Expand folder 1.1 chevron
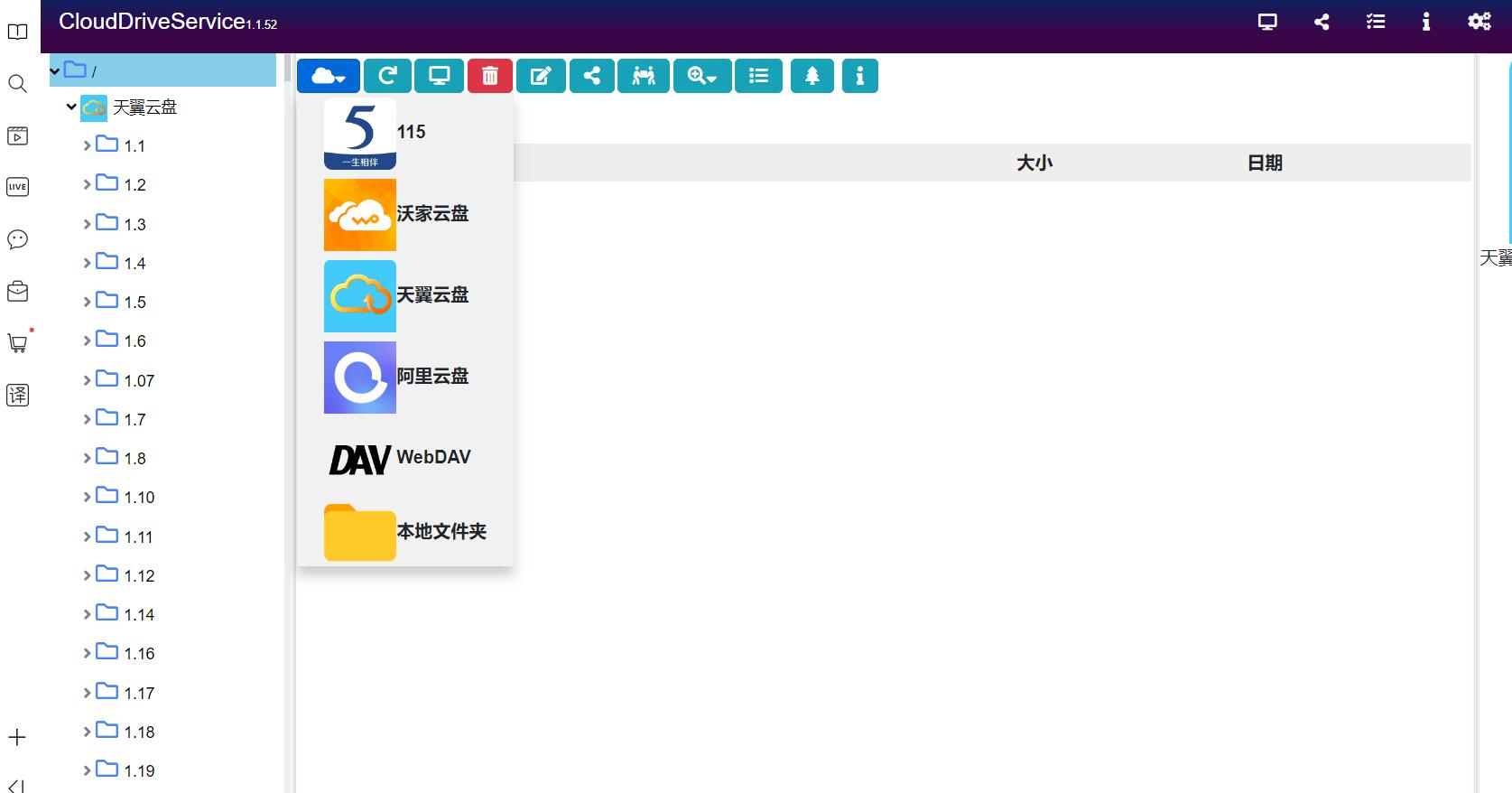Viewport: 1512px width, 793px height. (x=88, y=145)
